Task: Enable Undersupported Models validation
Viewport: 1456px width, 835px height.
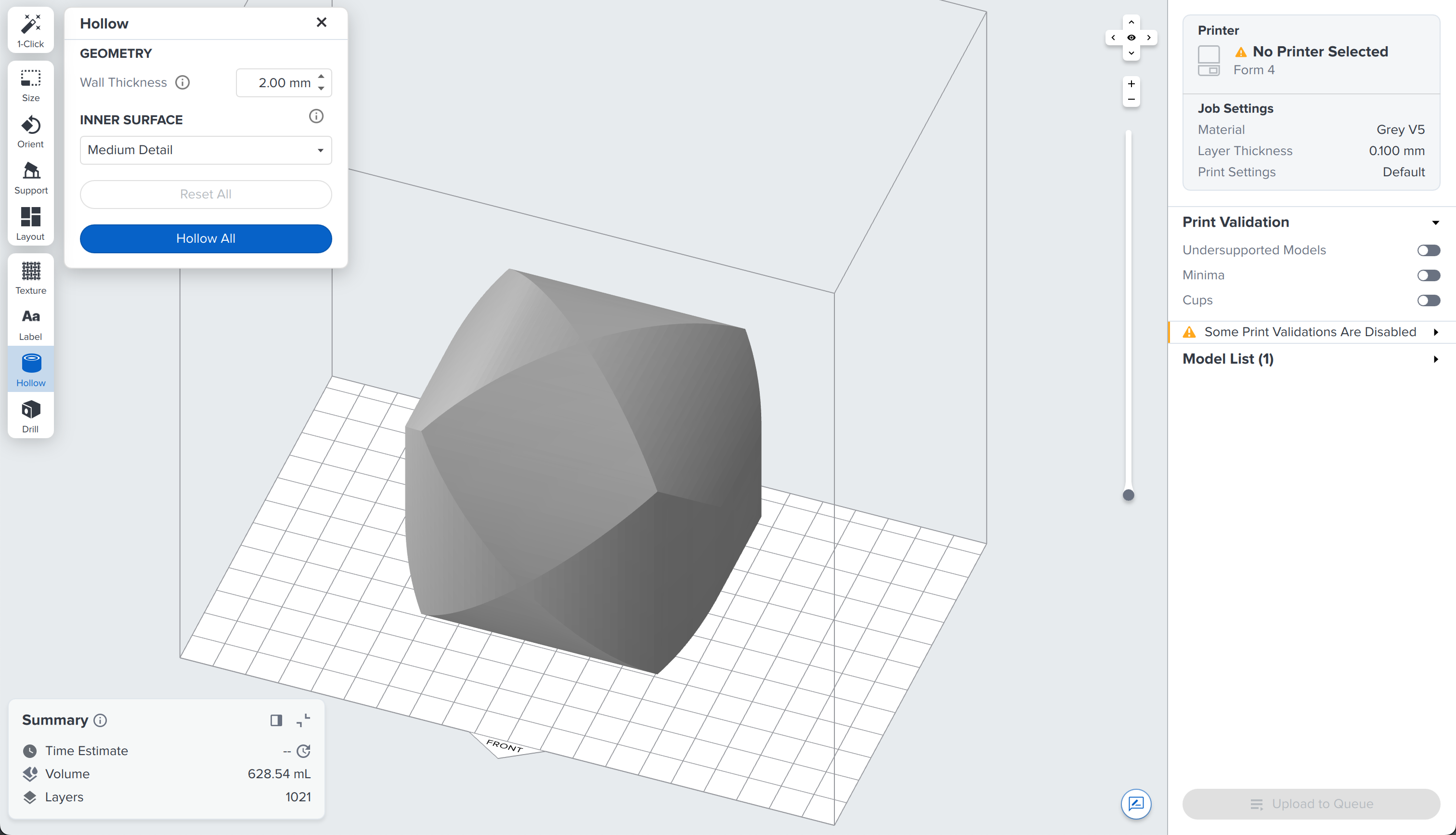Action: click(1429, 249)
